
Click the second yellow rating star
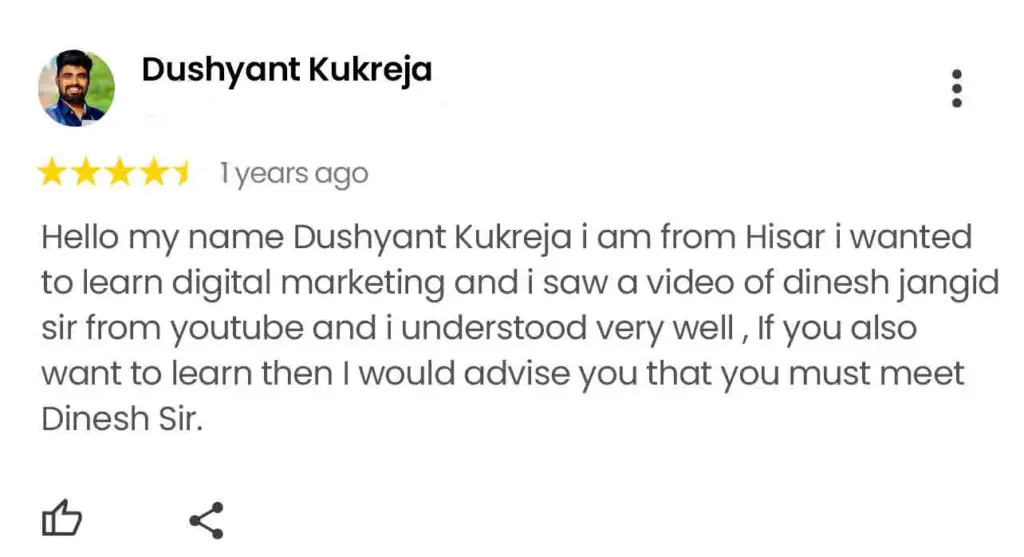[85, 174]
